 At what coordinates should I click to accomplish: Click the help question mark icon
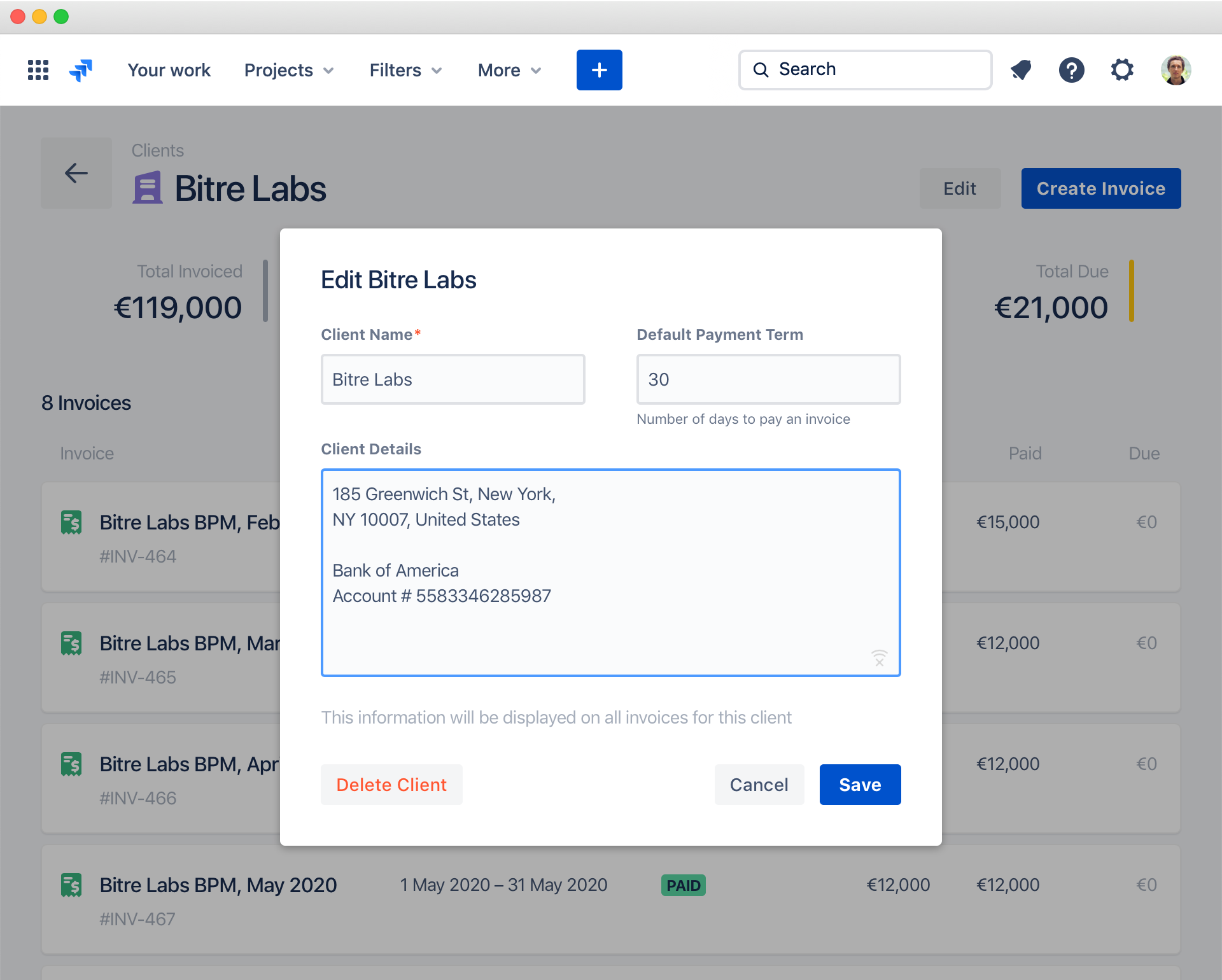pyautogui.click(x=1072, y=70)
